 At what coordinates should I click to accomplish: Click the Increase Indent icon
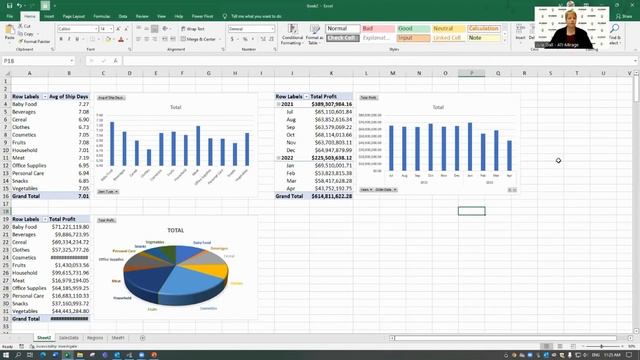pos(173,39)
